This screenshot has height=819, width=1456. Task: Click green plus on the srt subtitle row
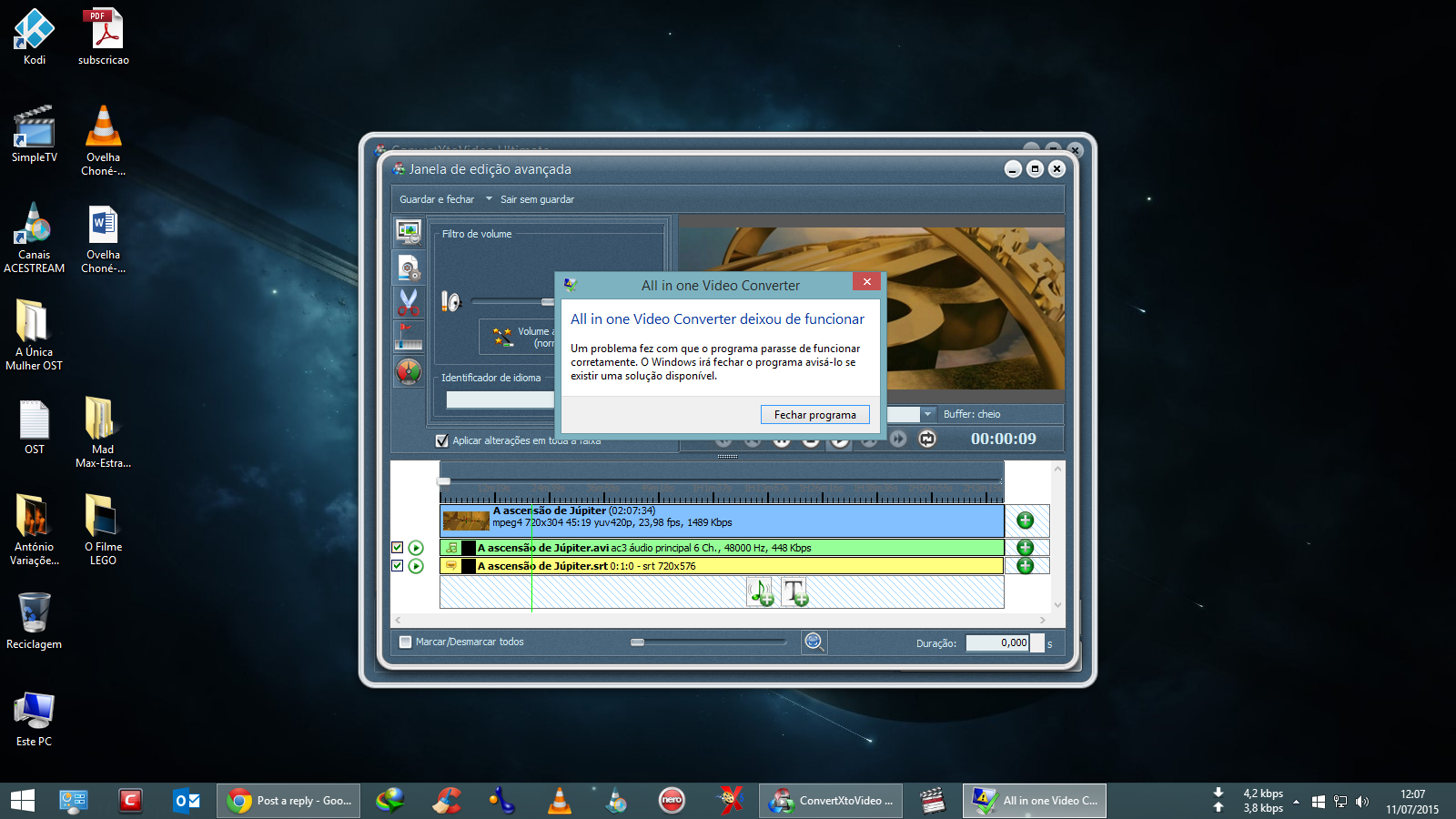pos(1026,566)
